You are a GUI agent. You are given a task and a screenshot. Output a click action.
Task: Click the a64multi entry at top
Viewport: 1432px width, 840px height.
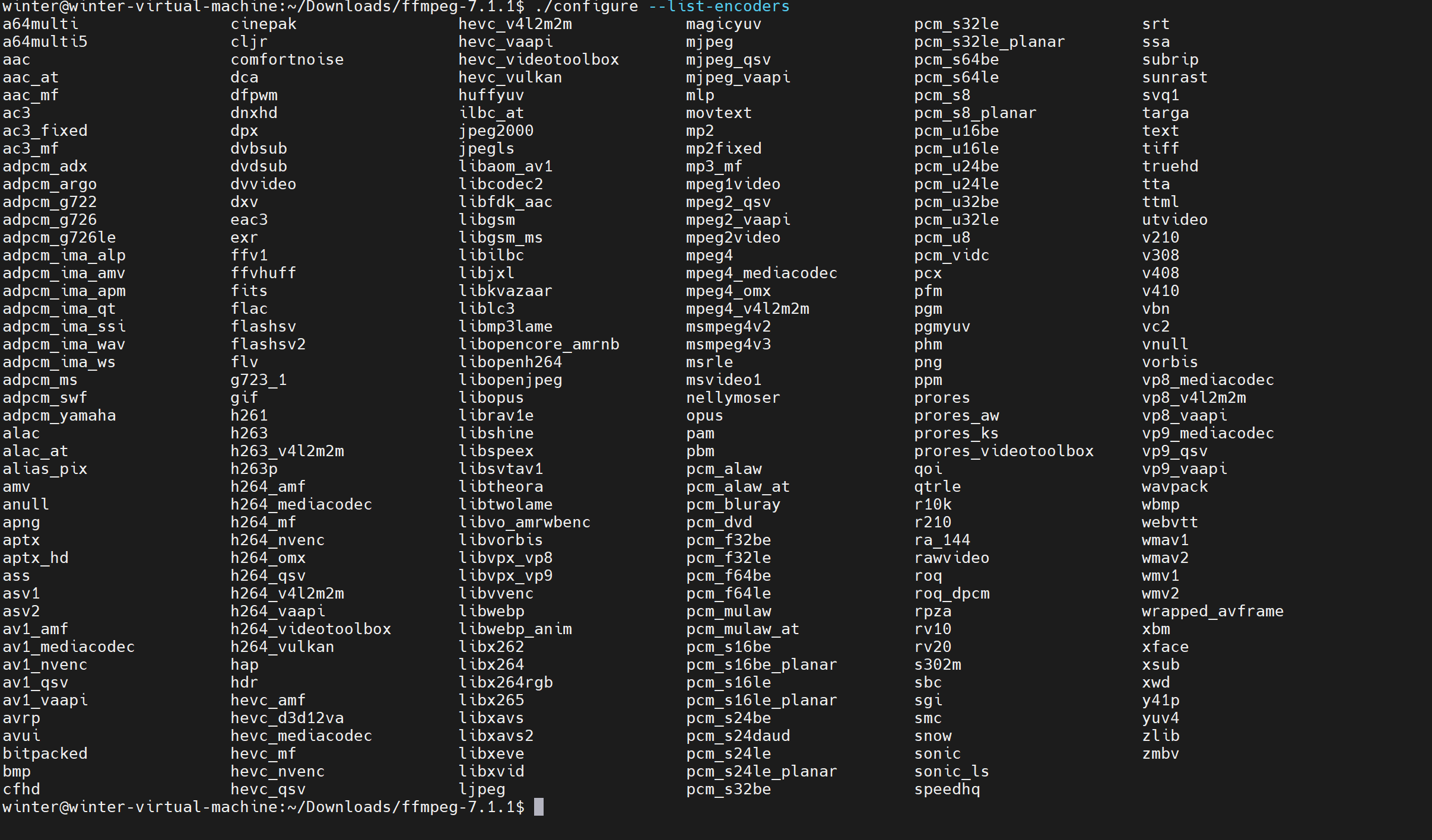(40, 24)
